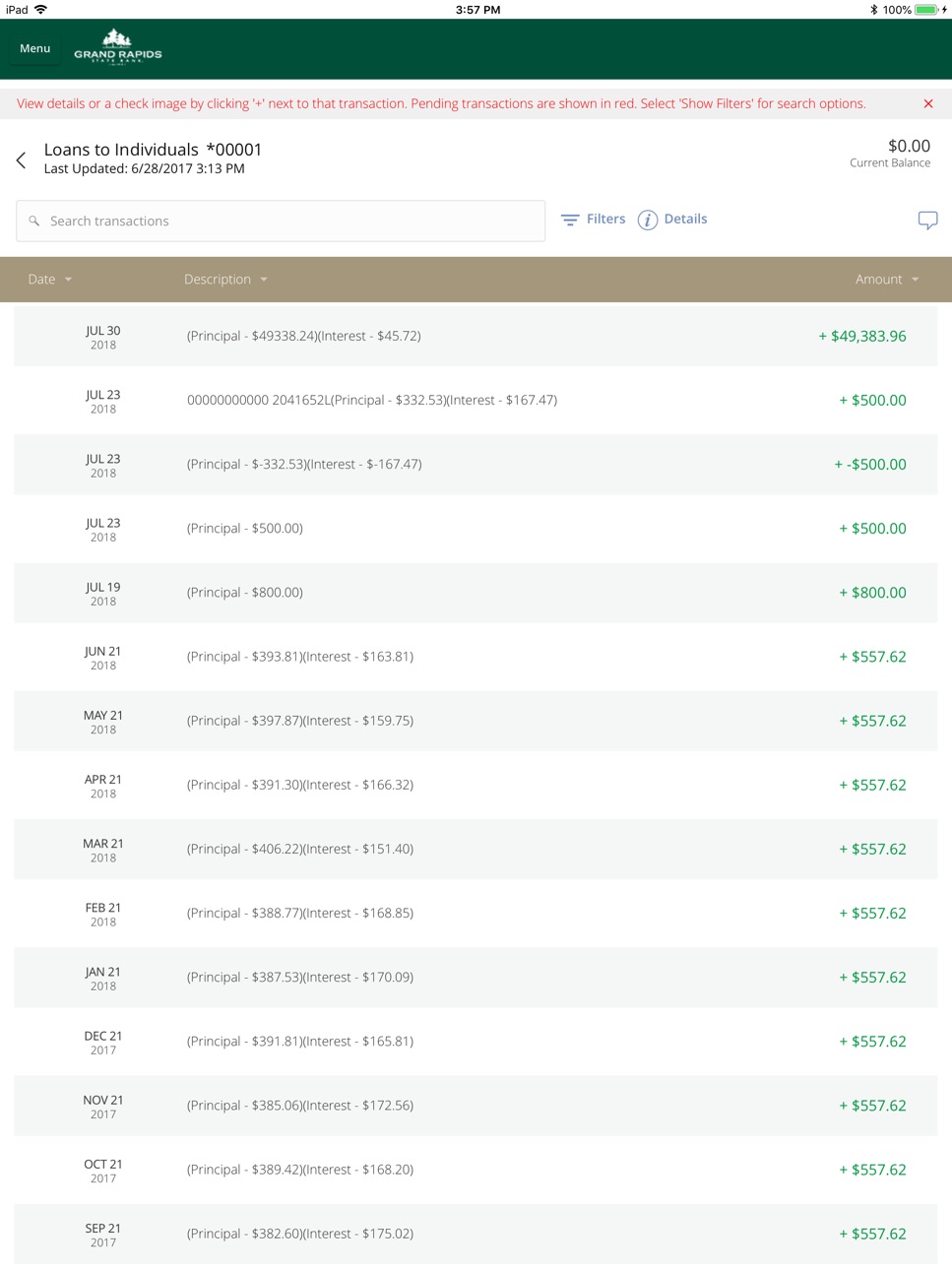The width and height of the screenshot is (952, 1270).
Task: Click the Search transactions field
Action: pyautogui.click(x=281, y=221)
